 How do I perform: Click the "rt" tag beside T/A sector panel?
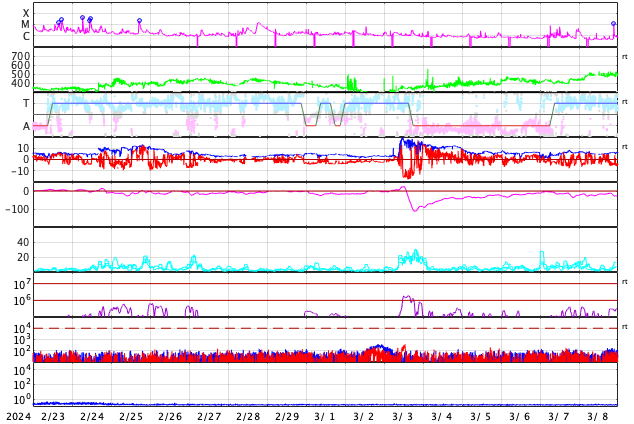coord(625,102)
